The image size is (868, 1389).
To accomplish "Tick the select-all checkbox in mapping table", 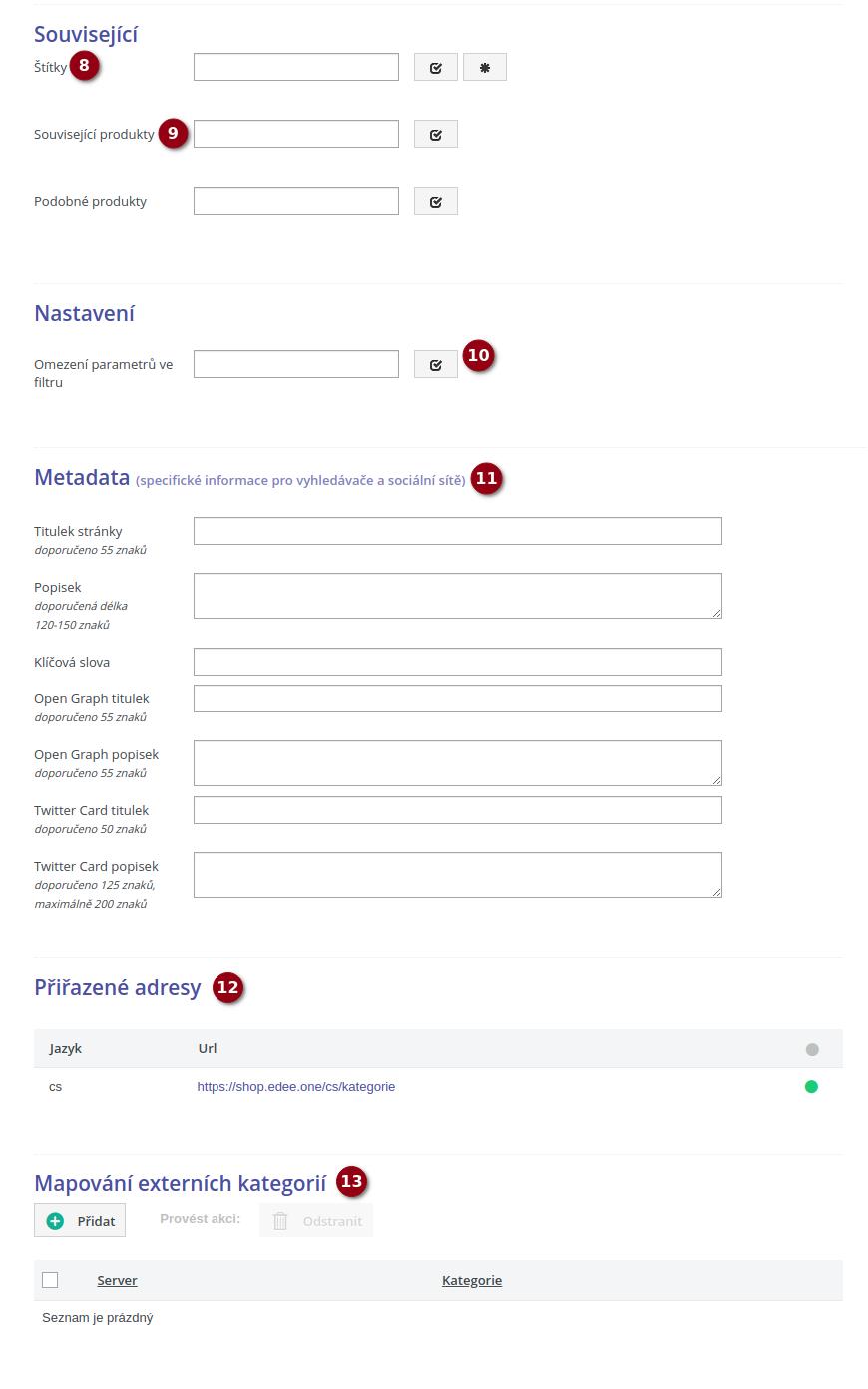I will [50, 1280].
